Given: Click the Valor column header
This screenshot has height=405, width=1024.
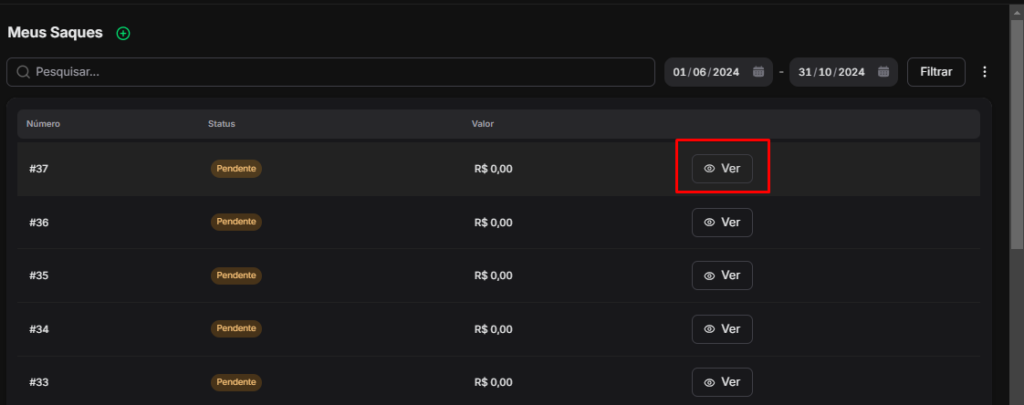Looking at the screenshot, I should tap(483, 124).
